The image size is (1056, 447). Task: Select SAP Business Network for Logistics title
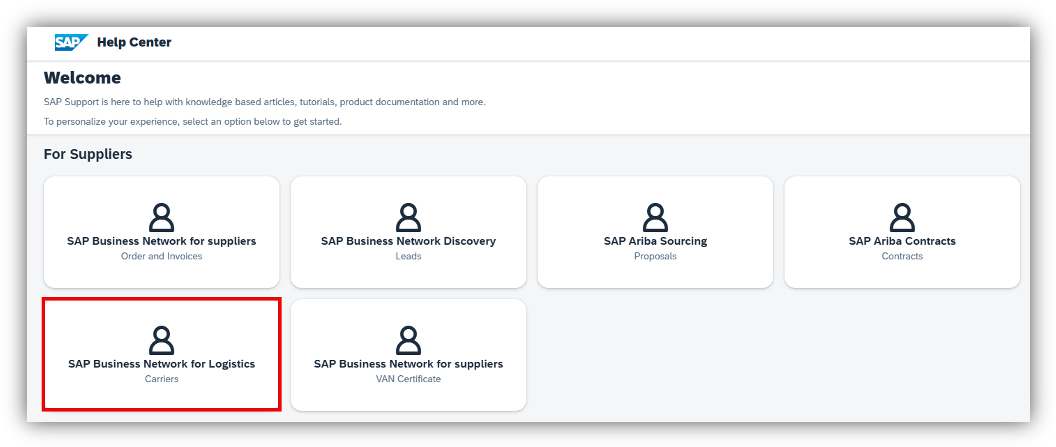pos(161,364)
